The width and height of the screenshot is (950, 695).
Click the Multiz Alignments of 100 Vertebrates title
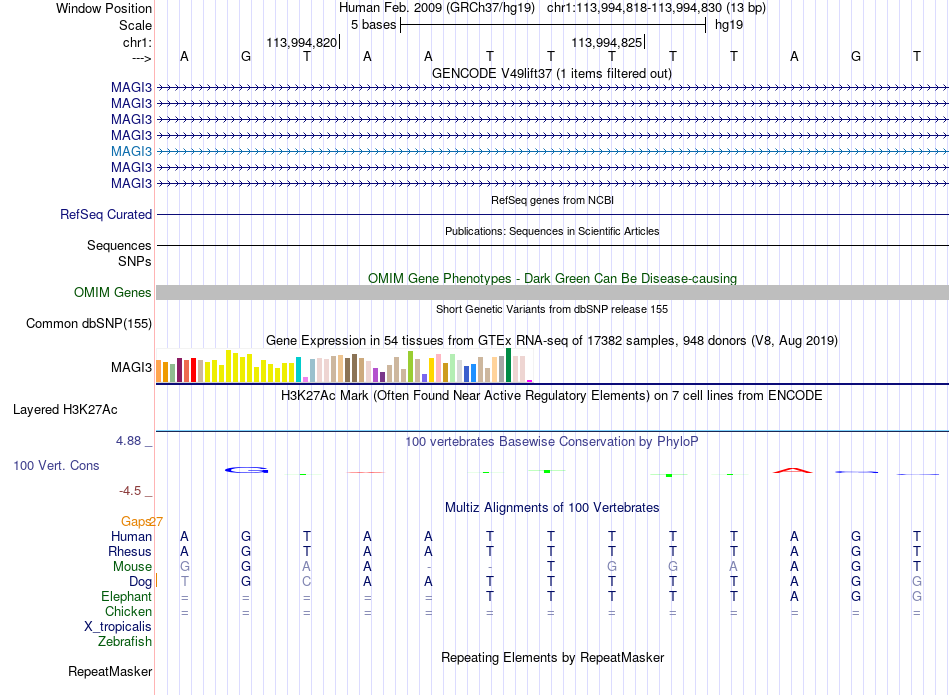(x=552, y=508)
